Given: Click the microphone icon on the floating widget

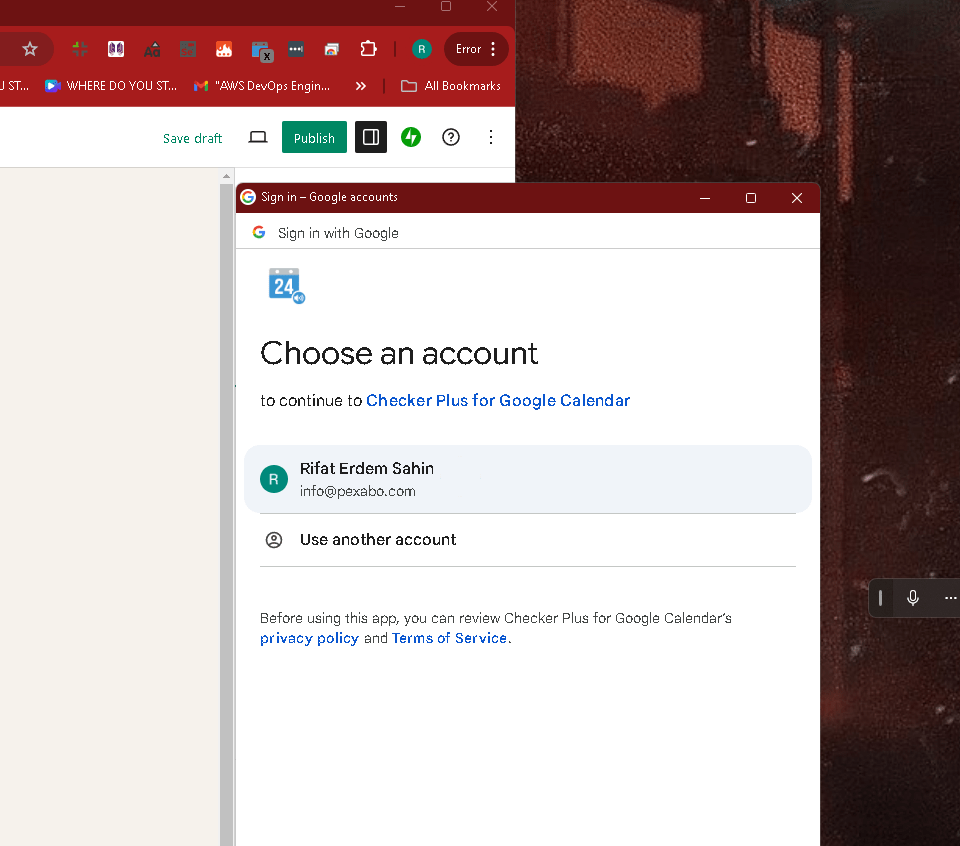Looking at the screenshot, I should (912, 598).
